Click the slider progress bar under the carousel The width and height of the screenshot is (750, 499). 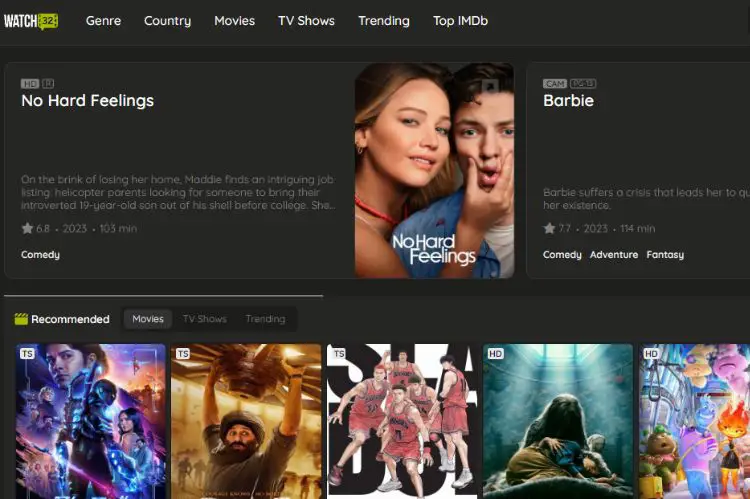(x=164, y=296)
